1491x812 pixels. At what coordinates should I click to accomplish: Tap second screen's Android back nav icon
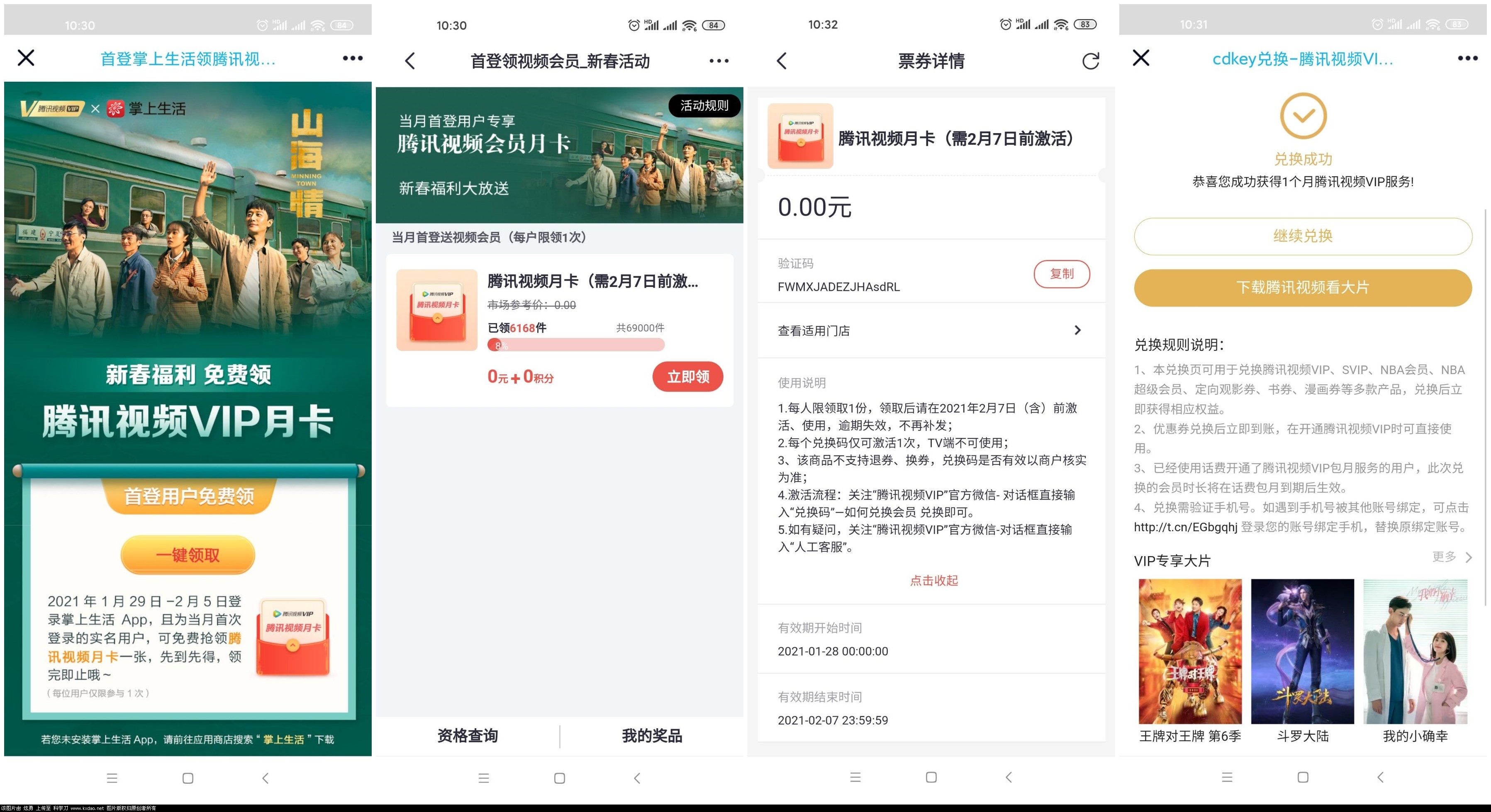(637, 778)
